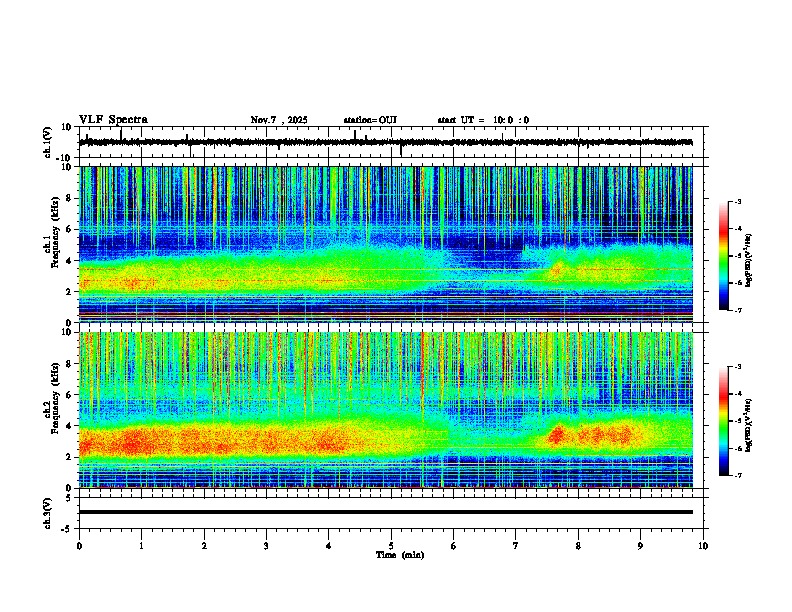Viewport: 792px width, 612px height.
Task: Click tick label "7" on the Time axis
Action: 516,546
